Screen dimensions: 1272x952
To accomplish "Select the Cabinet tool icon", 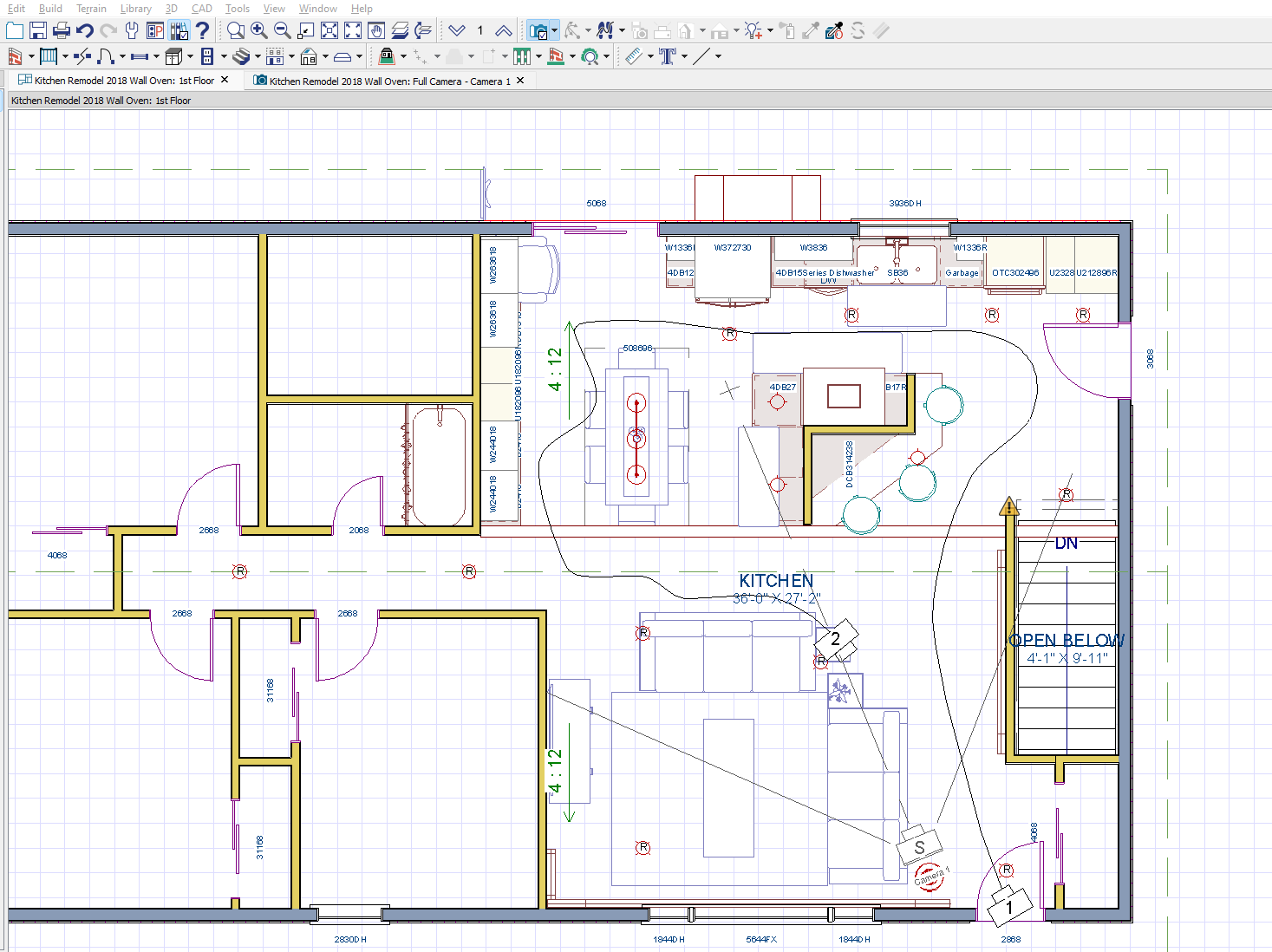I will 173,56.
